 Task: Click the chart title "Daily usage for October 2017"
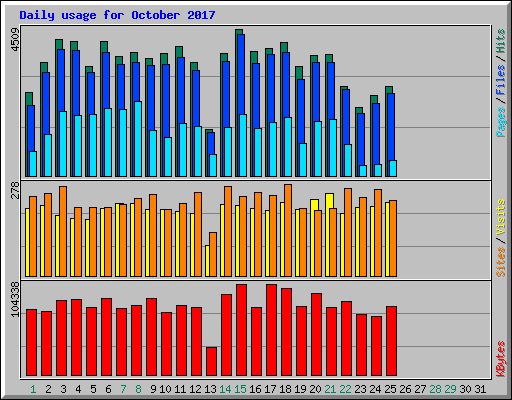point(117,15)
